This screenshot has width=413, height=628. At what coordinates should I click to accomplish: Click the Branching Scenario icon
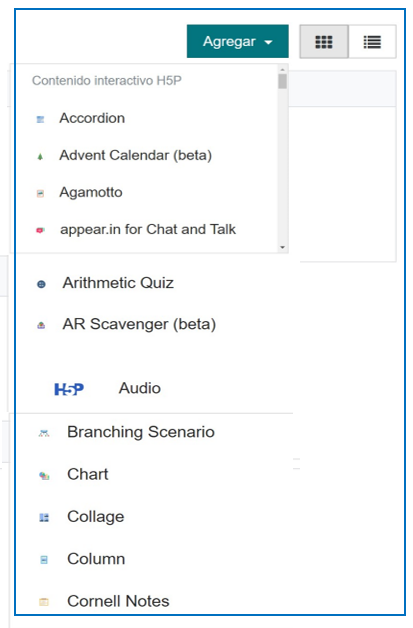pyautogui.click(x=44, y=433)
